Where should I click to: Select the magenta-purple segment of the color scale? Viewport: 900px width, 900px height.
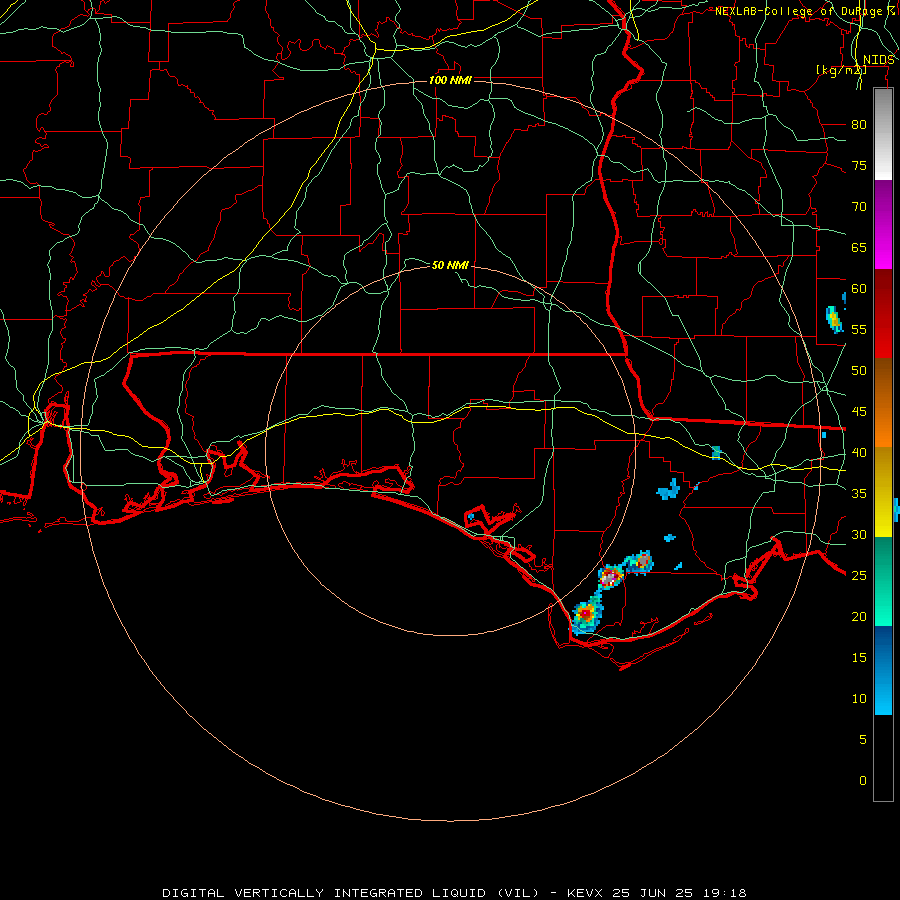[883, 224]
